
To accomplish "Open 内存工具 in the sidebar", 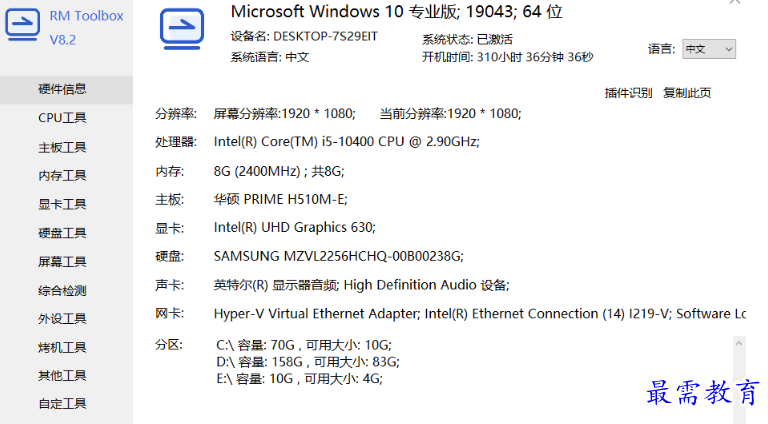I will 62,176.
